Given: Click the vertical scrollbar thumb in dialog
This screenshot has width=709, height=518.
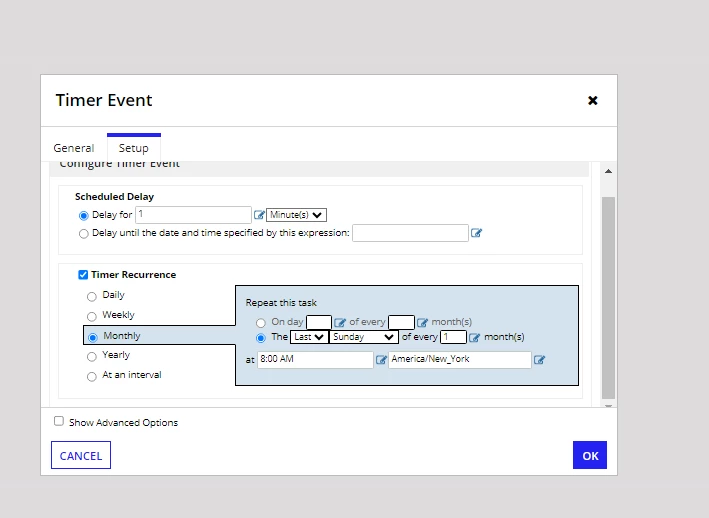Looking at the screenshot, I should 608,298.
